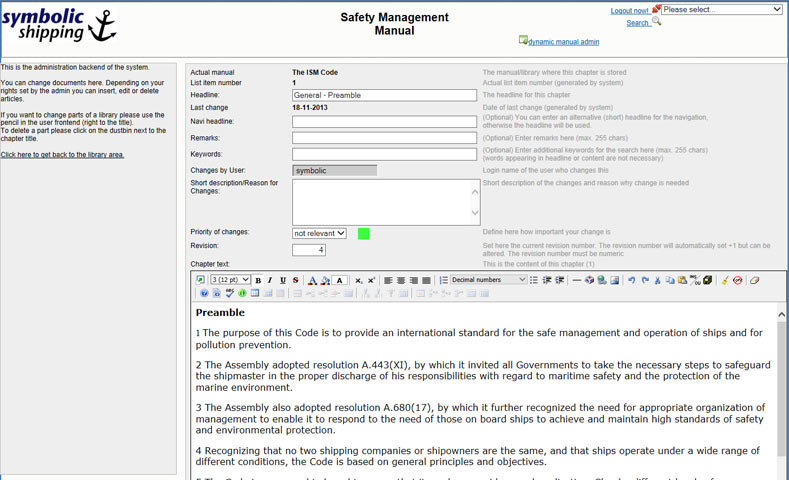
Task: Copy the selection
Action: coord(670,280)
